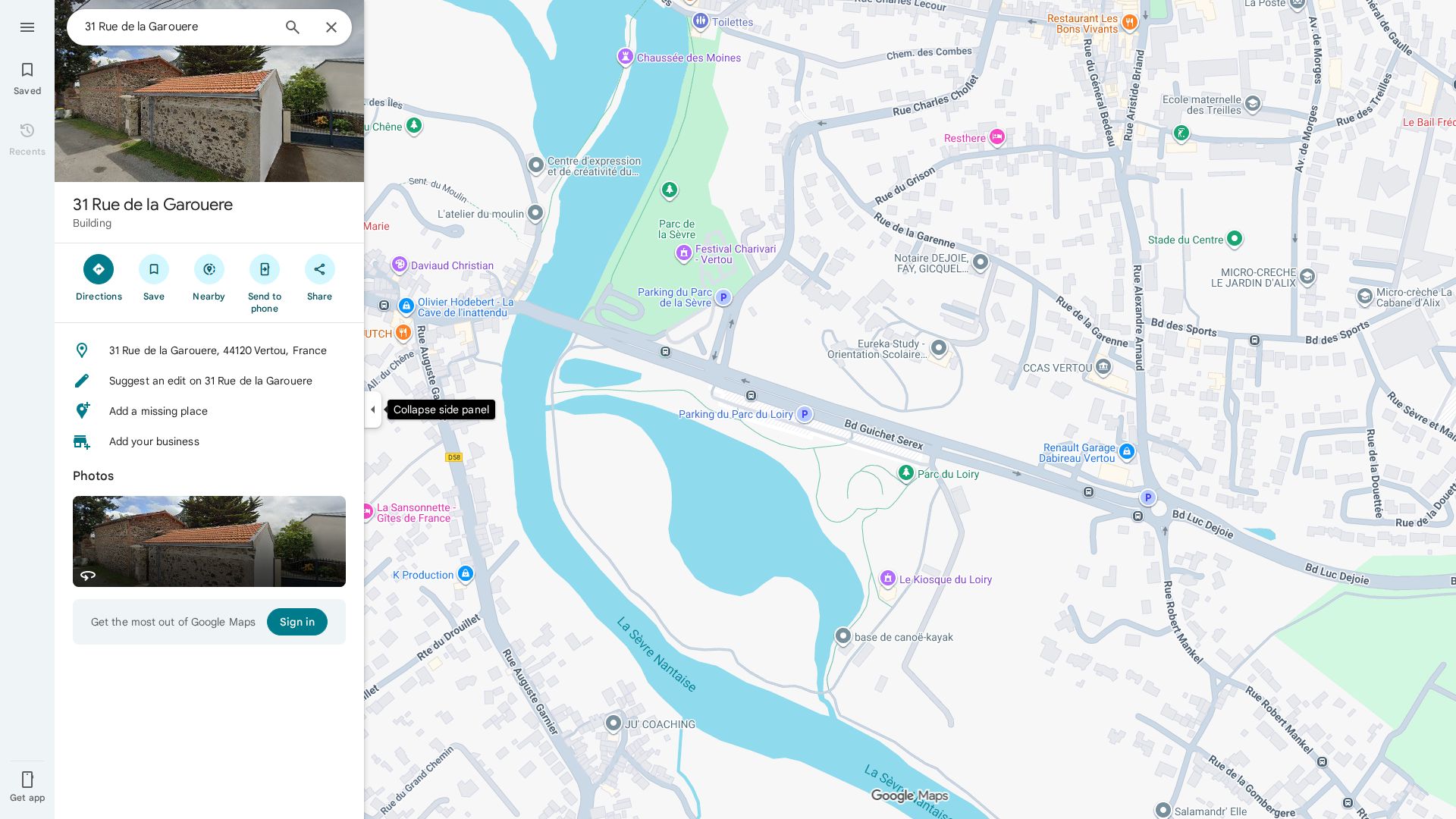Select Add a missing place

click(158, 411)
